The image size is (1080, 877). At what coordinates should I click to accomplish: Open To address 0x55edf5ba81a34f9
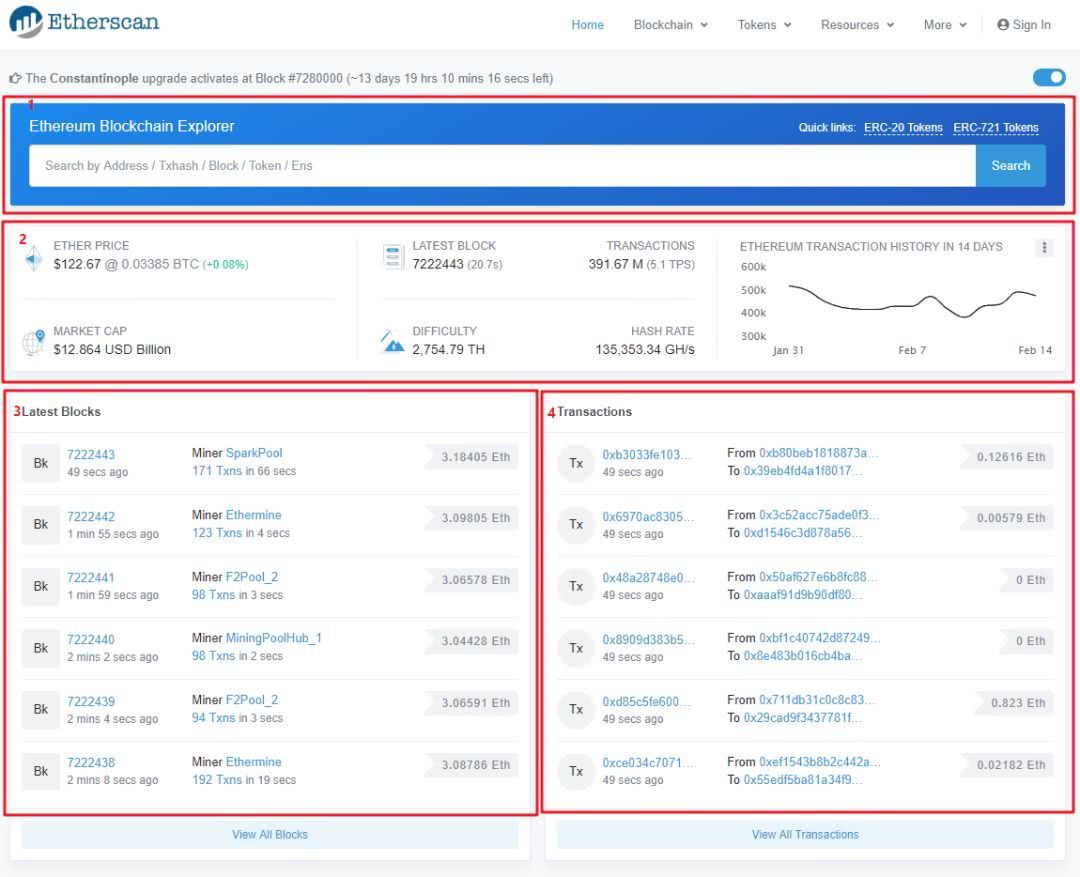tap(802, 780)
